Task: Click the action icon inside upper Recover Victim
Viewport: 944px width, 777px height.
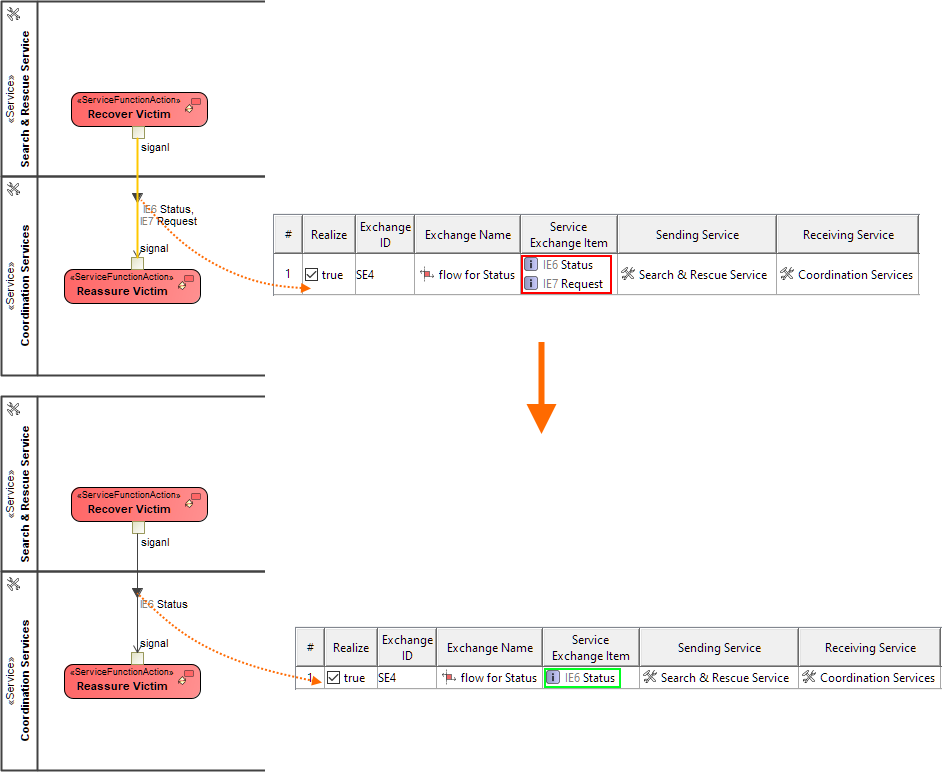Action: (x=193, y=105)
